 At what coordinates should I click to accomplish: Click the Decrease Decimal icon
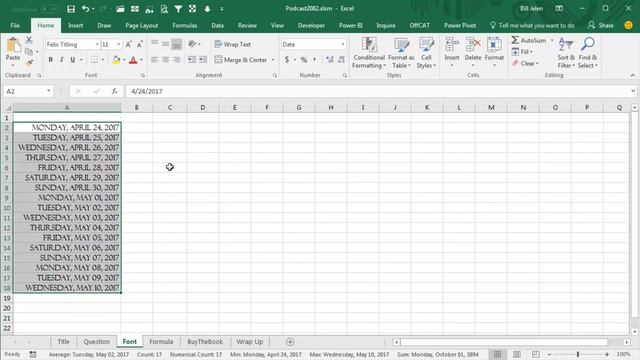coord(341,60)
